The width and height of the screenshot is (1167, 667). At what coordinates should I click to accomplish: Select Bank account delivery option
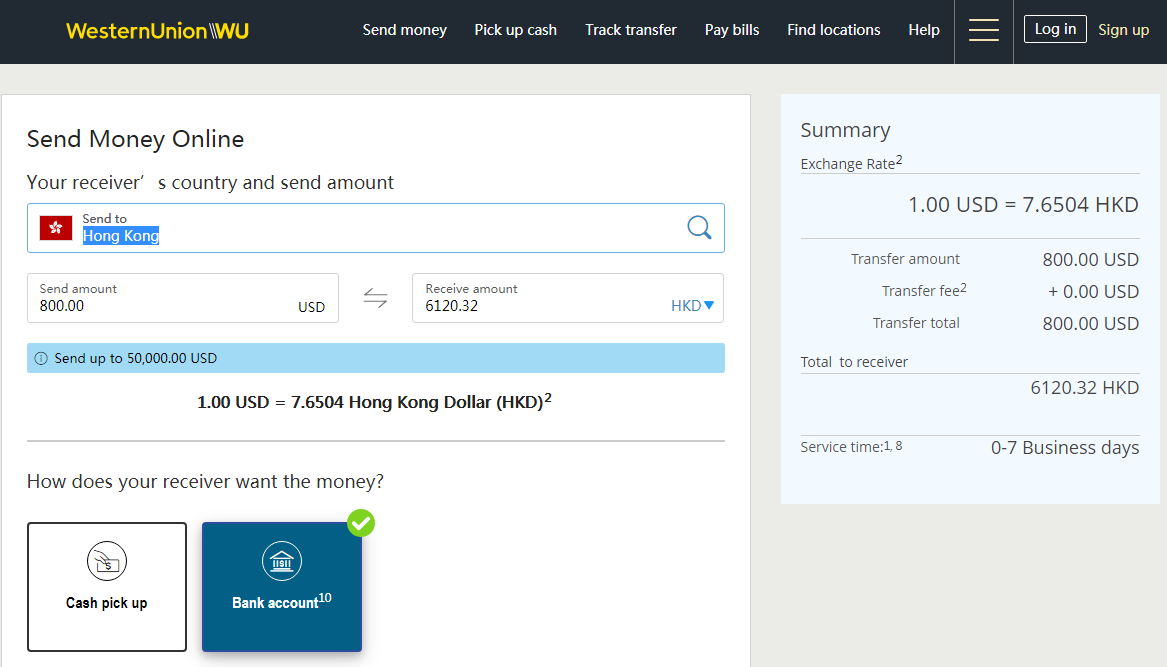282,587
